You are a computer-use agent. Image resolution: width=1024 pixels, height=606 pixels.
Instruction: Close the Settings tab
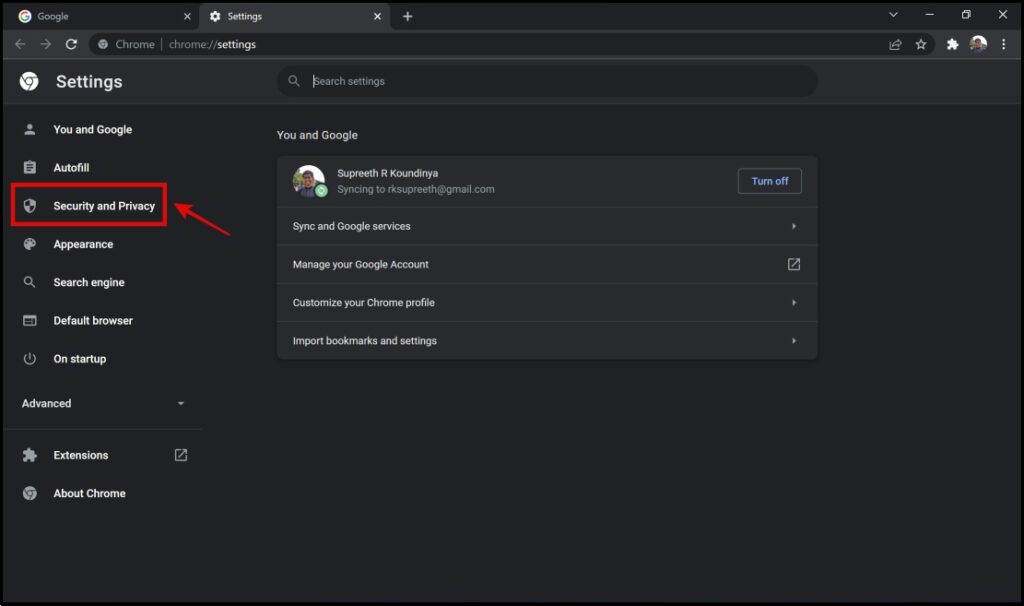pos(377,16)
